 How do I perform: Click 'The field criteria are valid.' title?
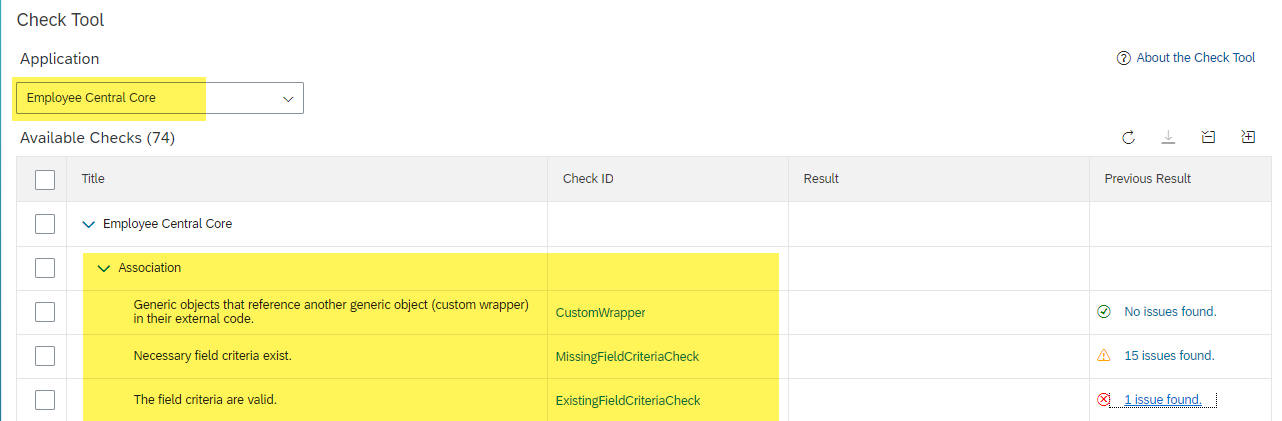205,399
